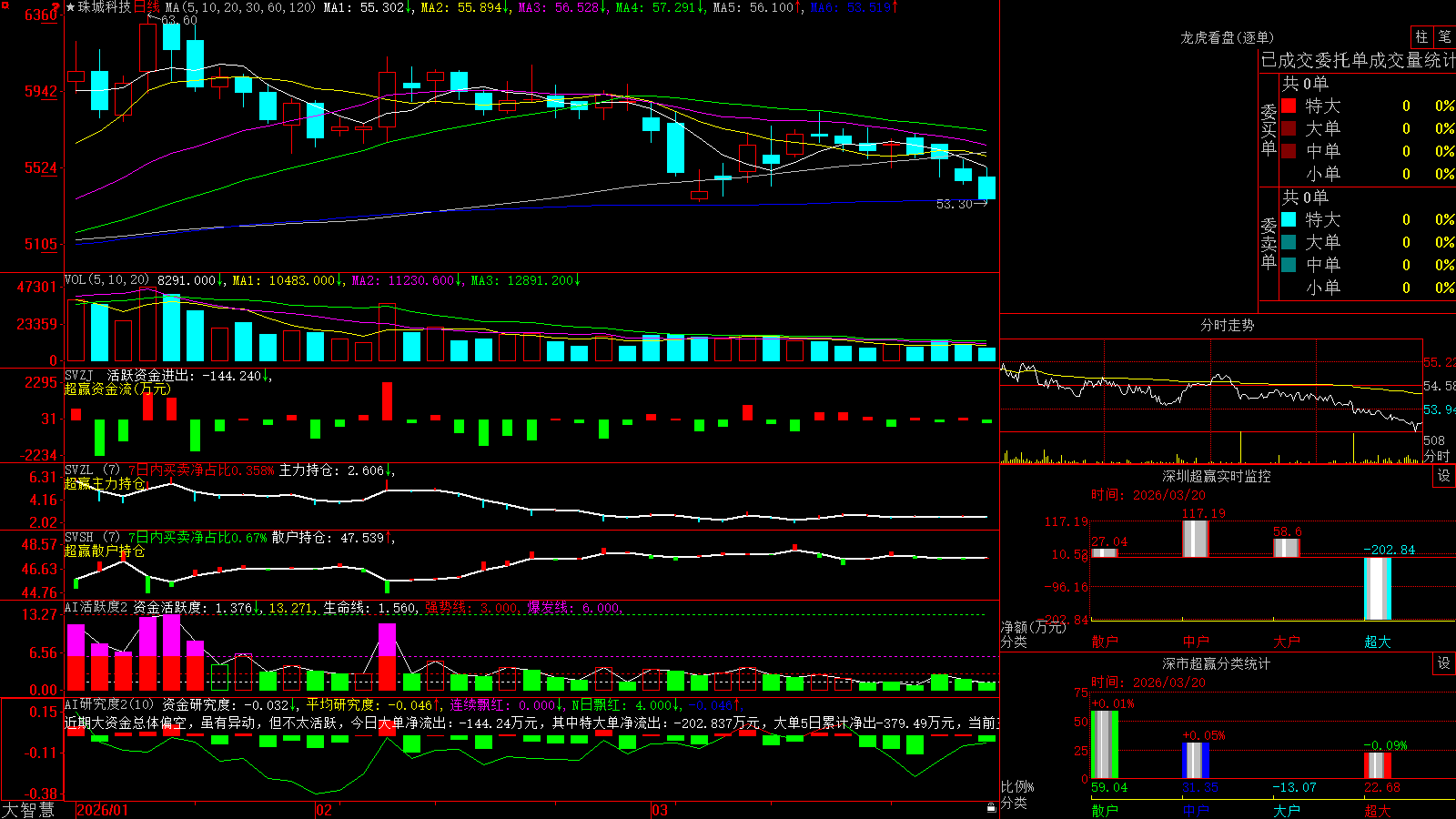
Task: Click the 02 month marker on timeline
Action: point(323,810)
